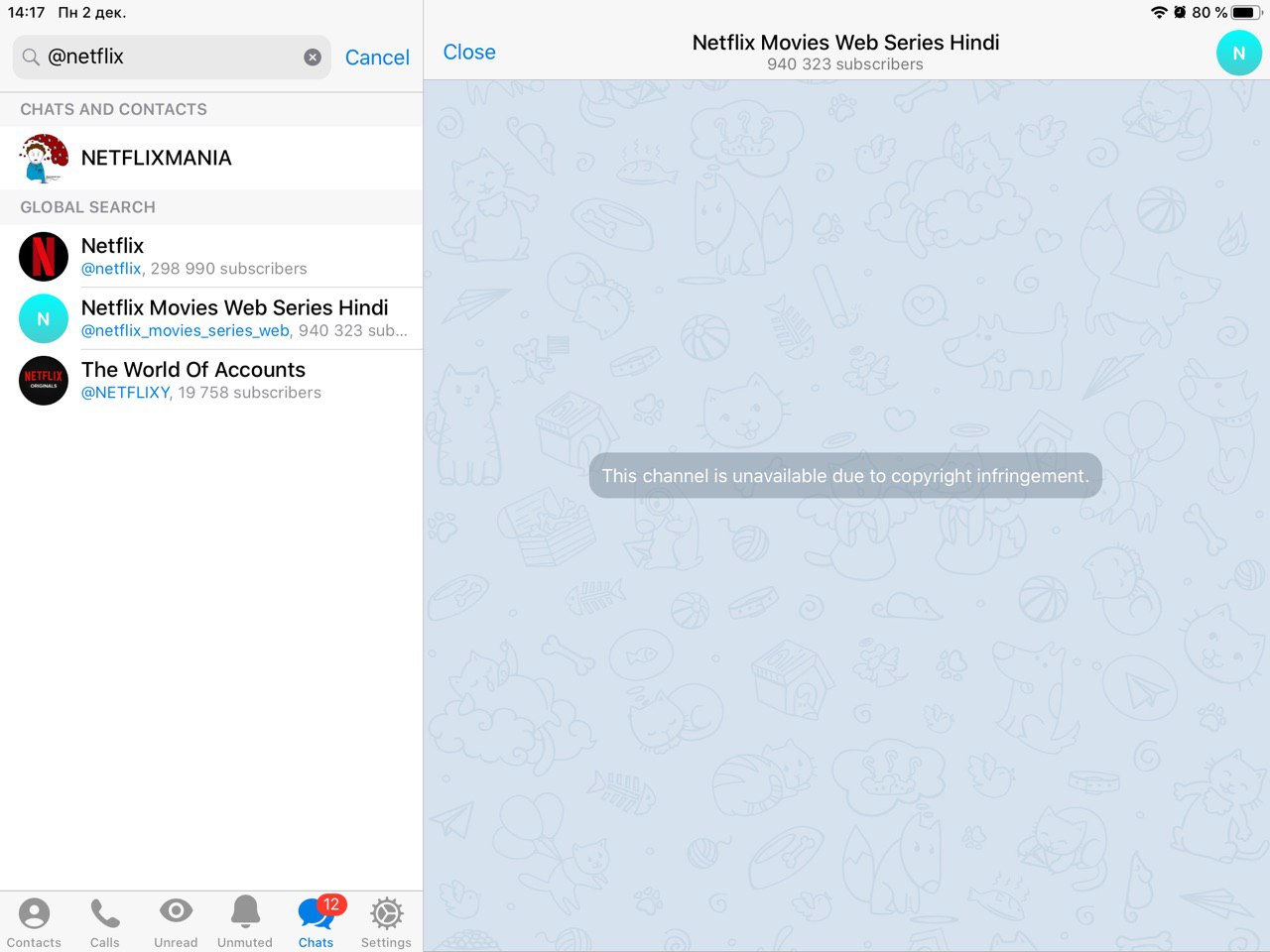Open the Netflix channel red N avatar
This screenshot has width=1270, height=952.
pos(44,256)
